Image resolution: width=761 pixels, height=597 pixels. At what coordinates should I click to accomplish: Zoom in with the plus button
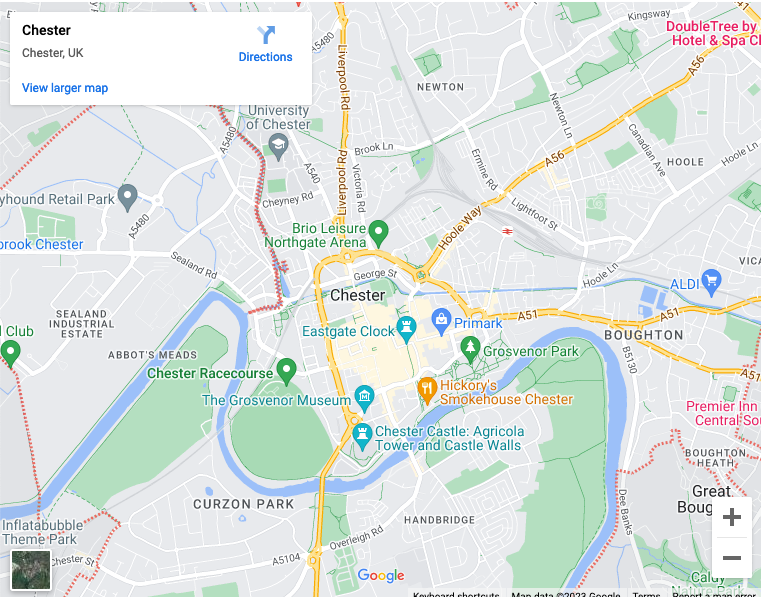tap(731, 517)
